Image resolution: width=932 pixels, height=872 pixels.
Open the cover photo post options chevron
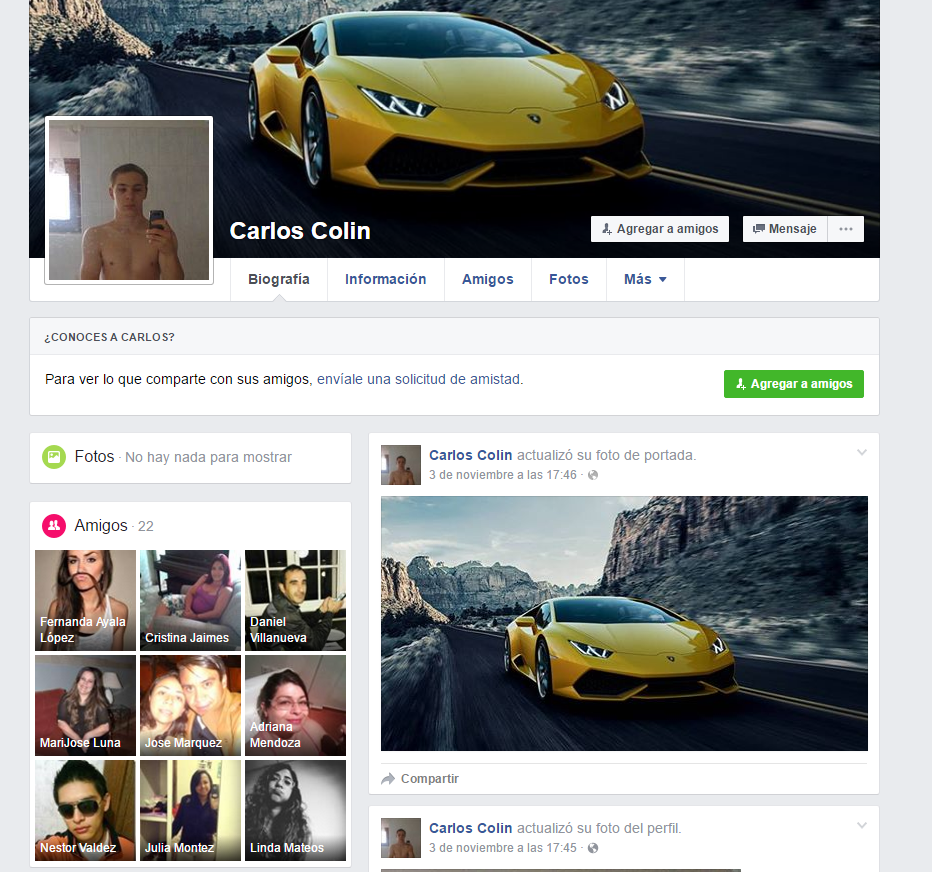click(x=862, y=453)
